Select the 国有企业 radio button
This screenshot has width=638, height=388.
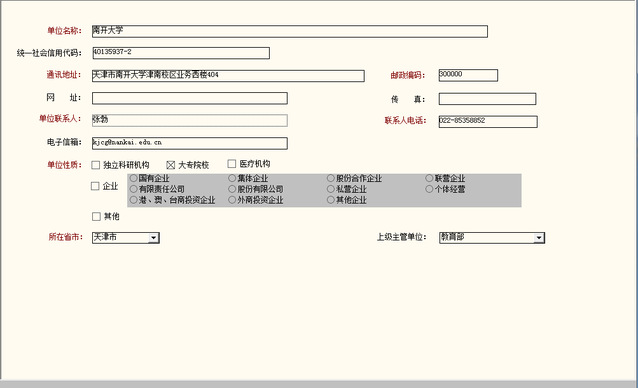pos(133,178)
